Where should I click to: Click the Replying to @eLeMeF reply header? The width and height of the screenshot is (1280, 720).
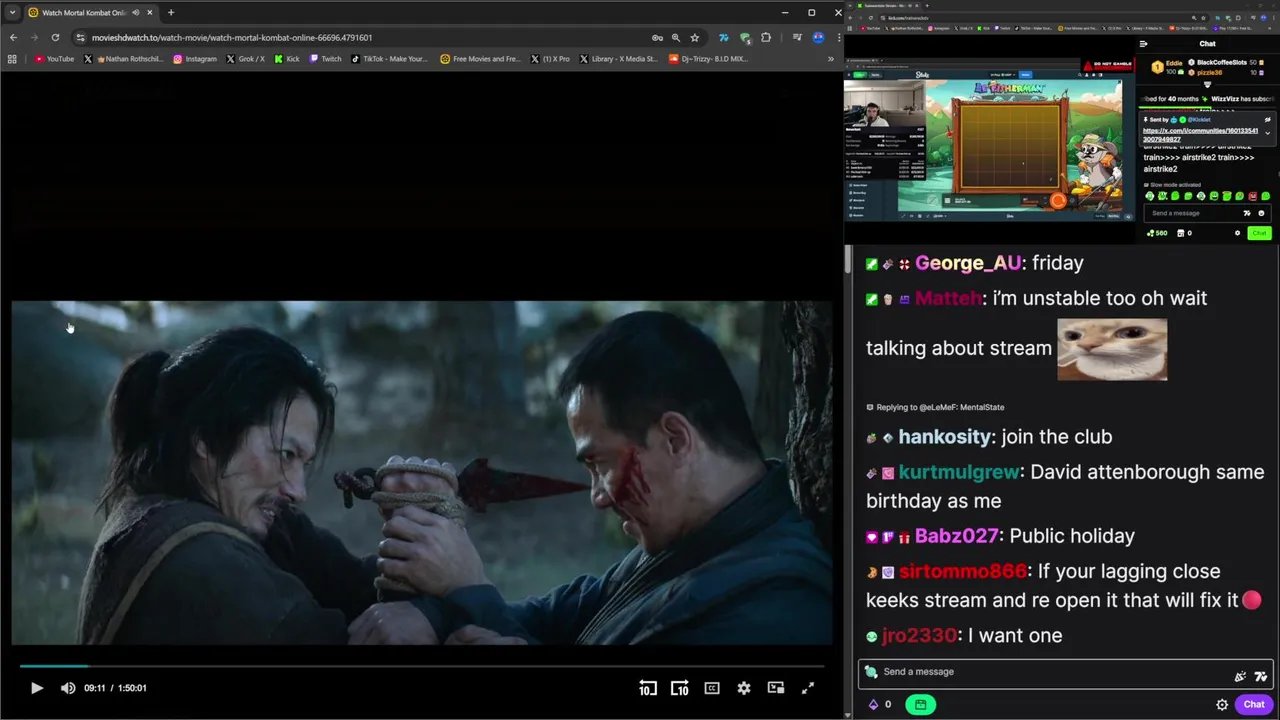pyautogui.click(x=935, y=407)
